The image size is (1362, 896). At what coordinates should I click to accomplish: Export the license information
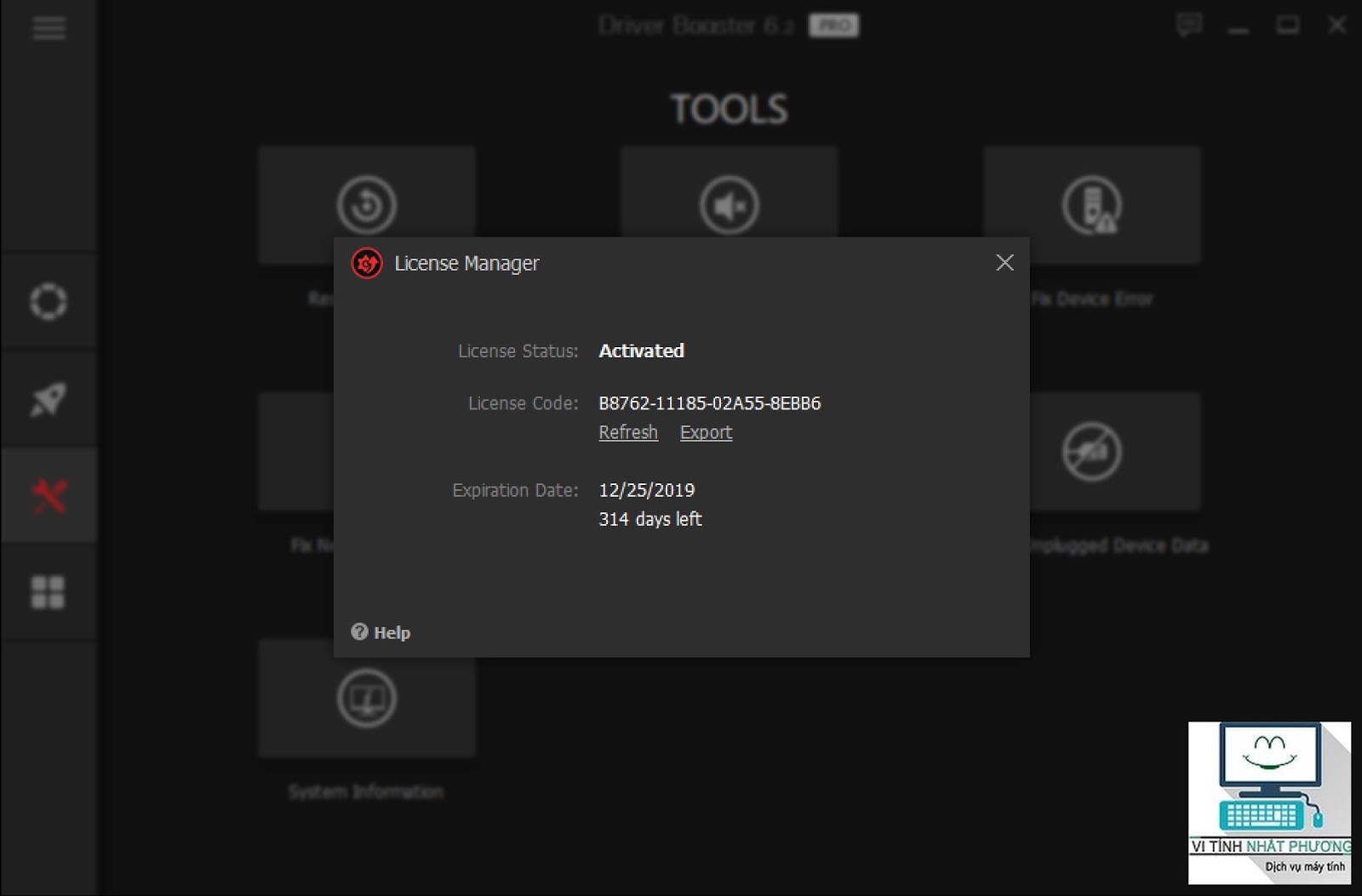coord(706,432)
